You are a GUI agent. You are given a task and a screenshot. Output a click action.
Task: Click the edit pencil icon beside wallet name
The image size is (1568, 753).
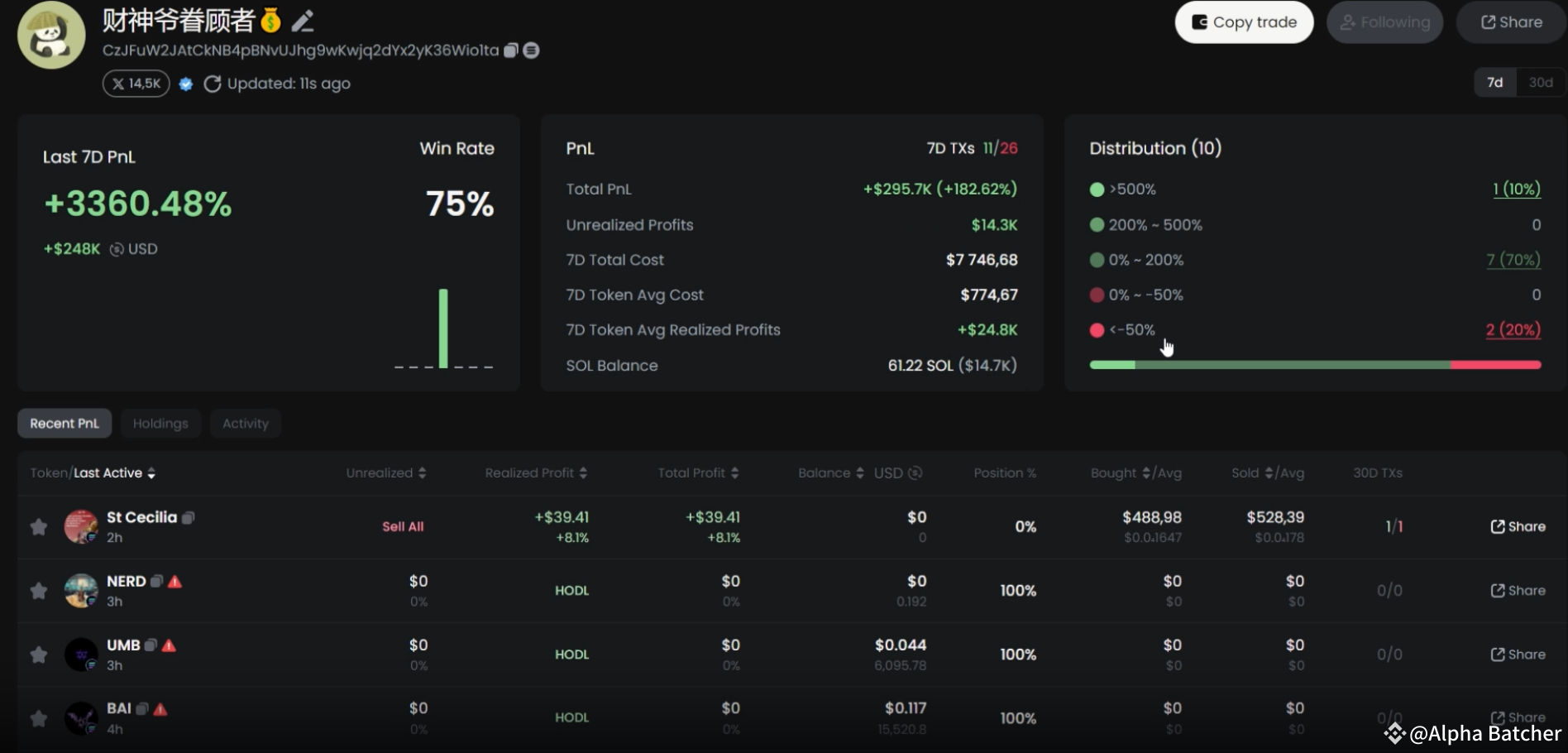point(303,21)
